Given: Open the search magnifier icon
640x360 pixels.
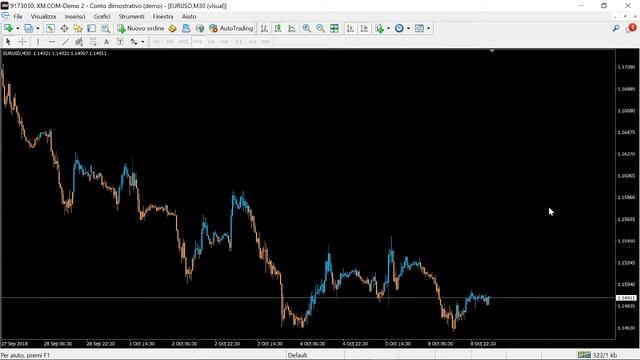Looking at the screenshot, I should [x=616, y=28].
